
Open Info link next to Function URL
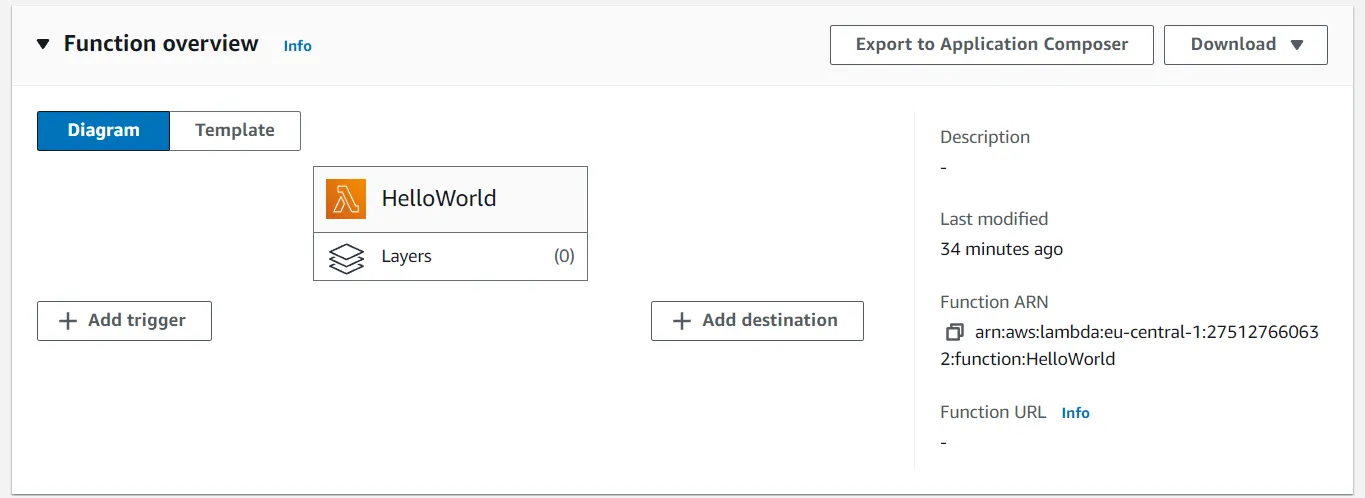[x=1075, y=413]
